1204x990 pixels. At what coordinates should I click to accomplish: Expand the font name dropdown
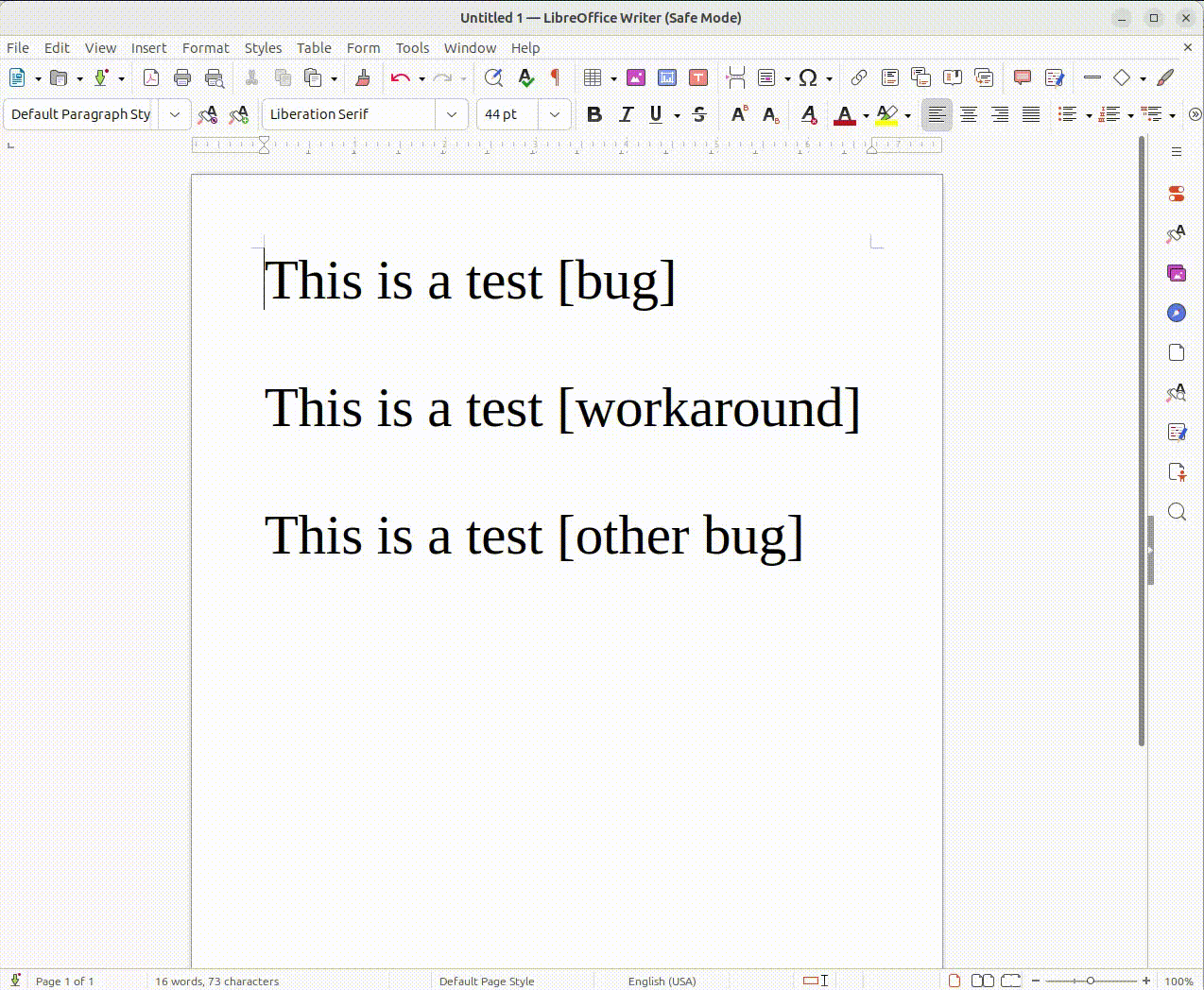[x=452, y=114]
